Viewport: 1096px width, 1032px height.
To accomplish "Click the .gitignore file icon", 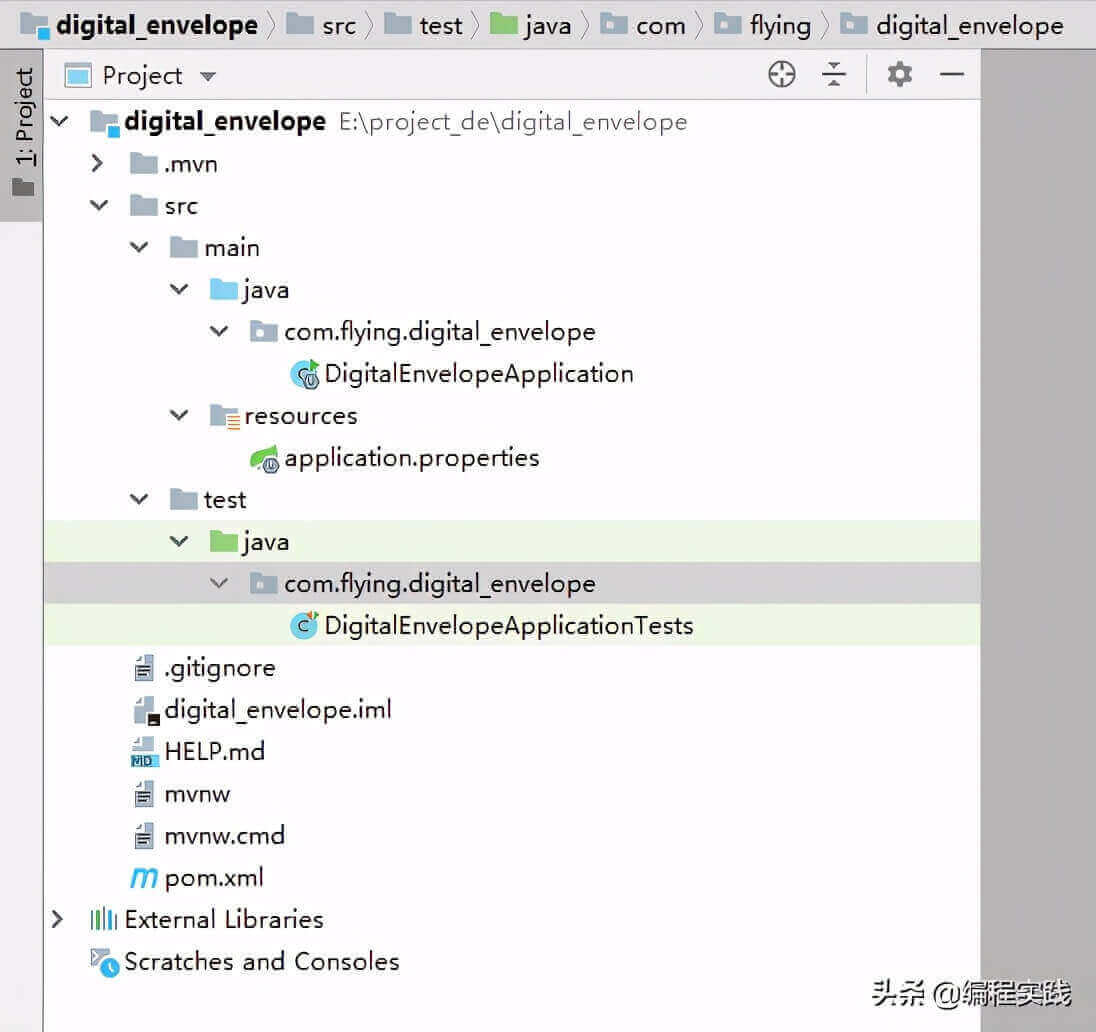I will coord(144,668).
